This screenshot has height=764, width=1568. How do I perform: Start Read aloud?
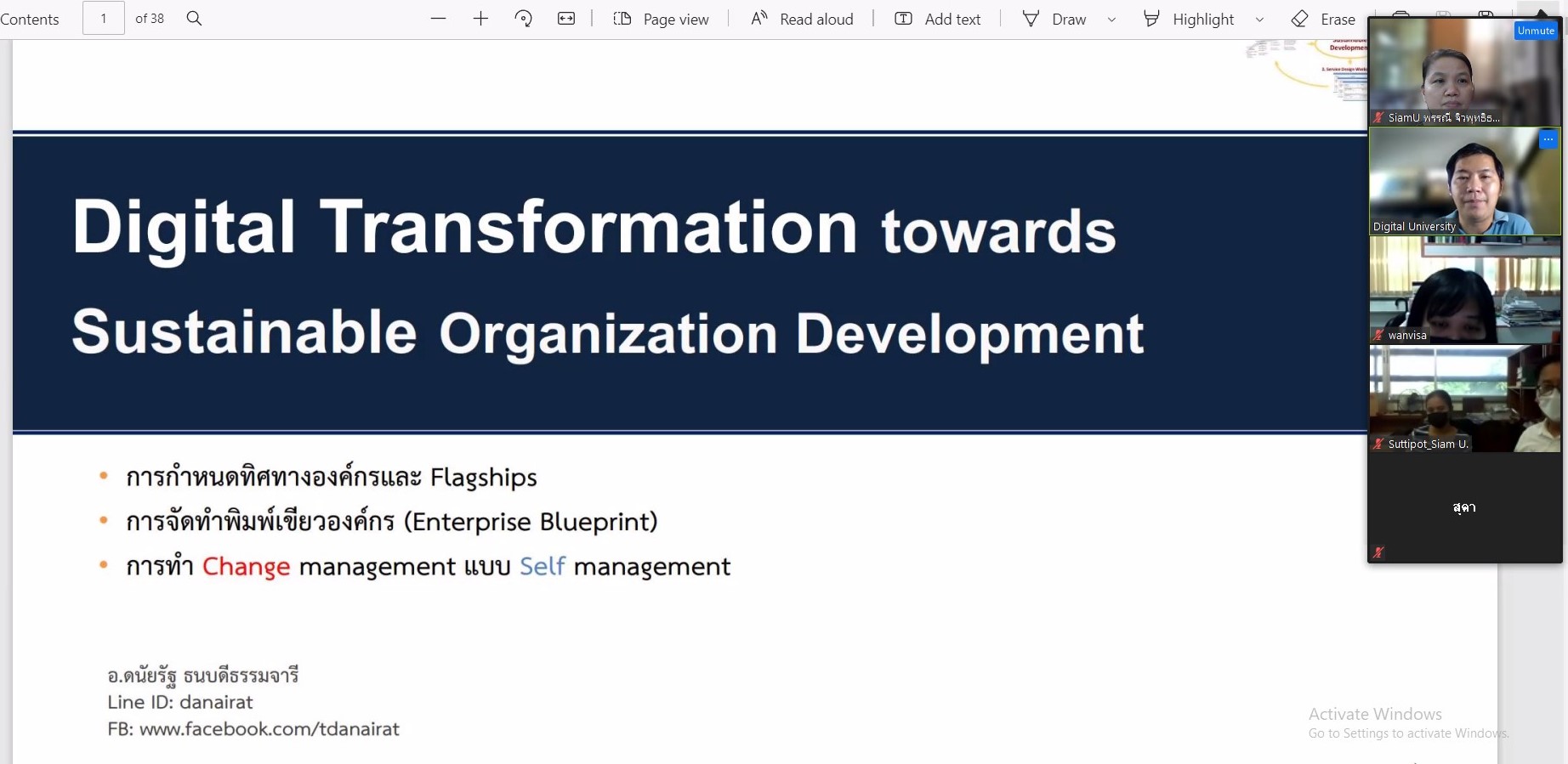point(802,19)
